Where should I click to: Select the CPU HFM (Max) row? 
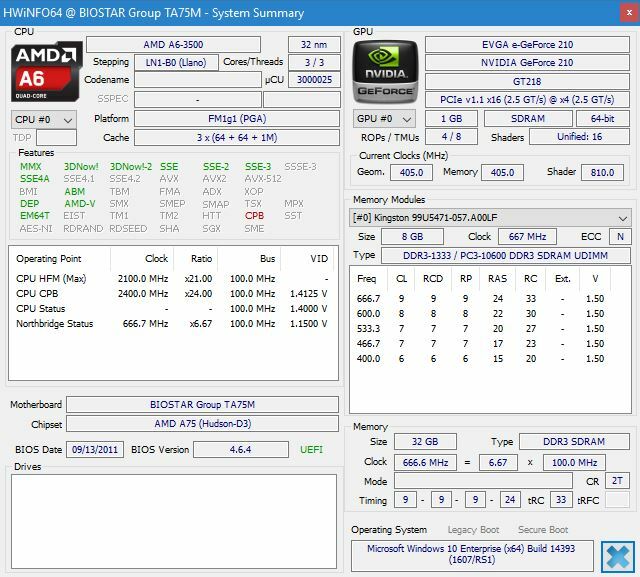pyautogui.click(x=171, y=279)
